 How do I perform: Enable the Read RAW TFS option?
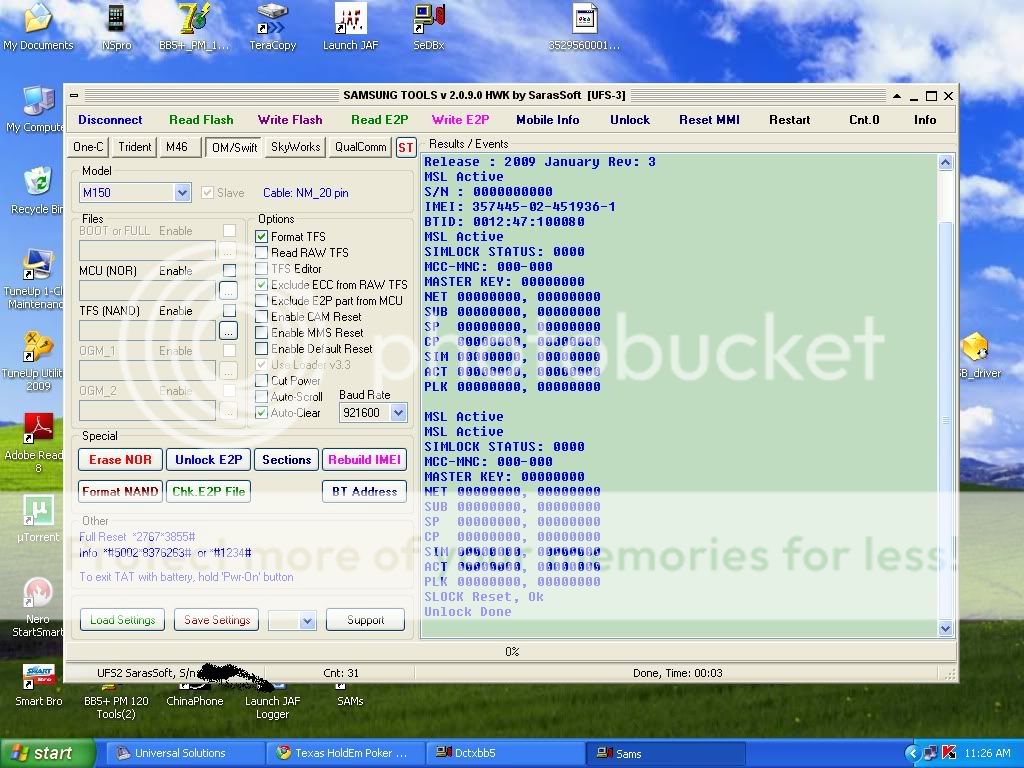(x=261, y=252)
